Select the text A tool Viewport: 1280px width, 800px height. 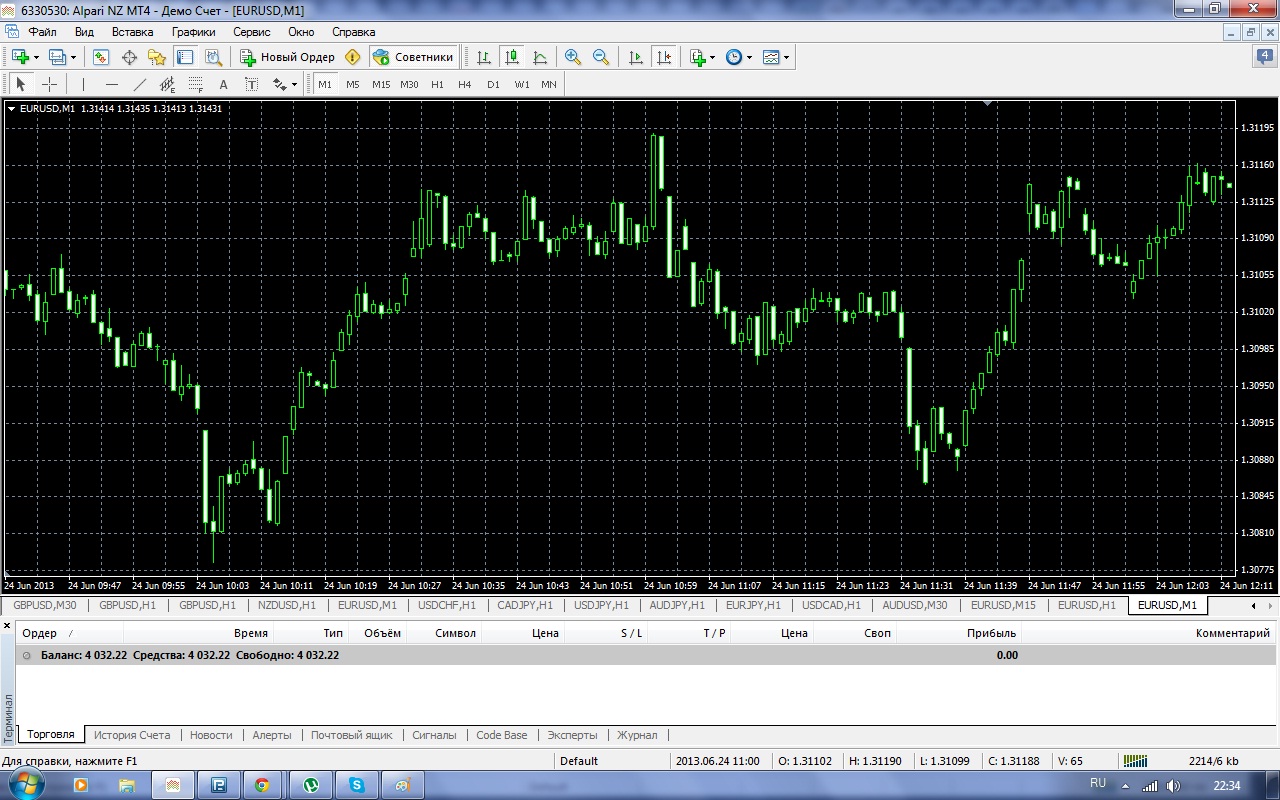(x=223, y=85)
